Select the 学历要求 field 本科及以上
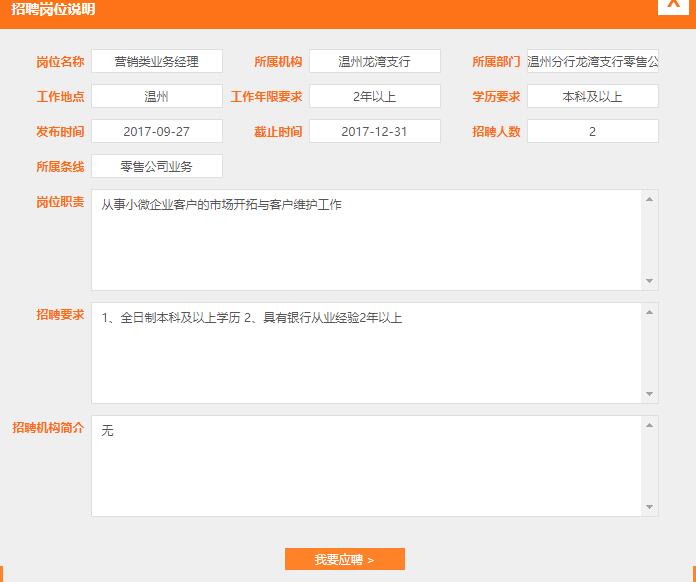The height and width of the screenshot is (582, 696). click(592, 97)
